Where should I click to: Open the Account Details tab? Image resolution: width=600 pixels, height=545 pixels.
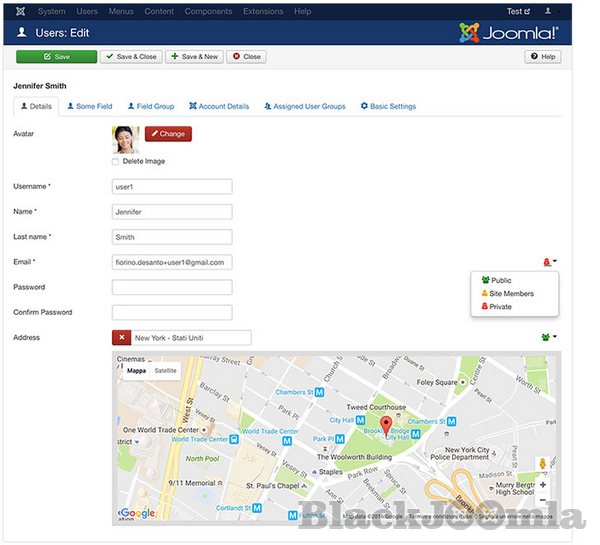tap(220, 106)
